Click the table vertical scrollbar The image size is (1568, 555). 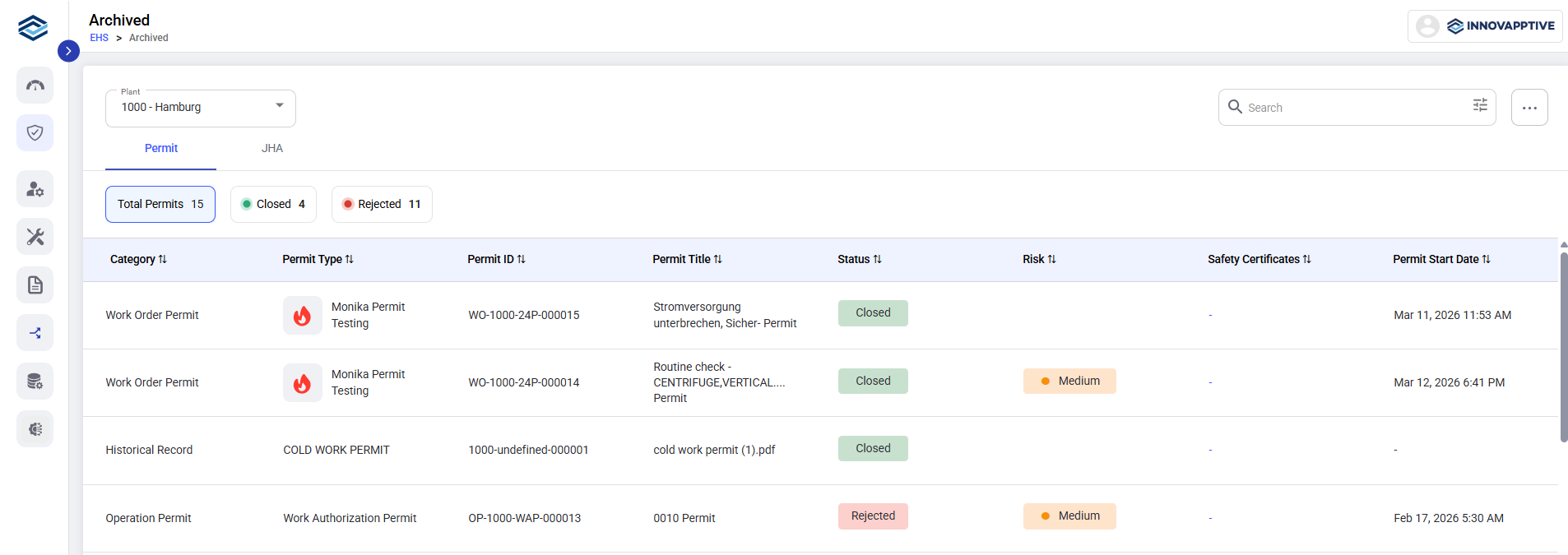[1564, 347]
